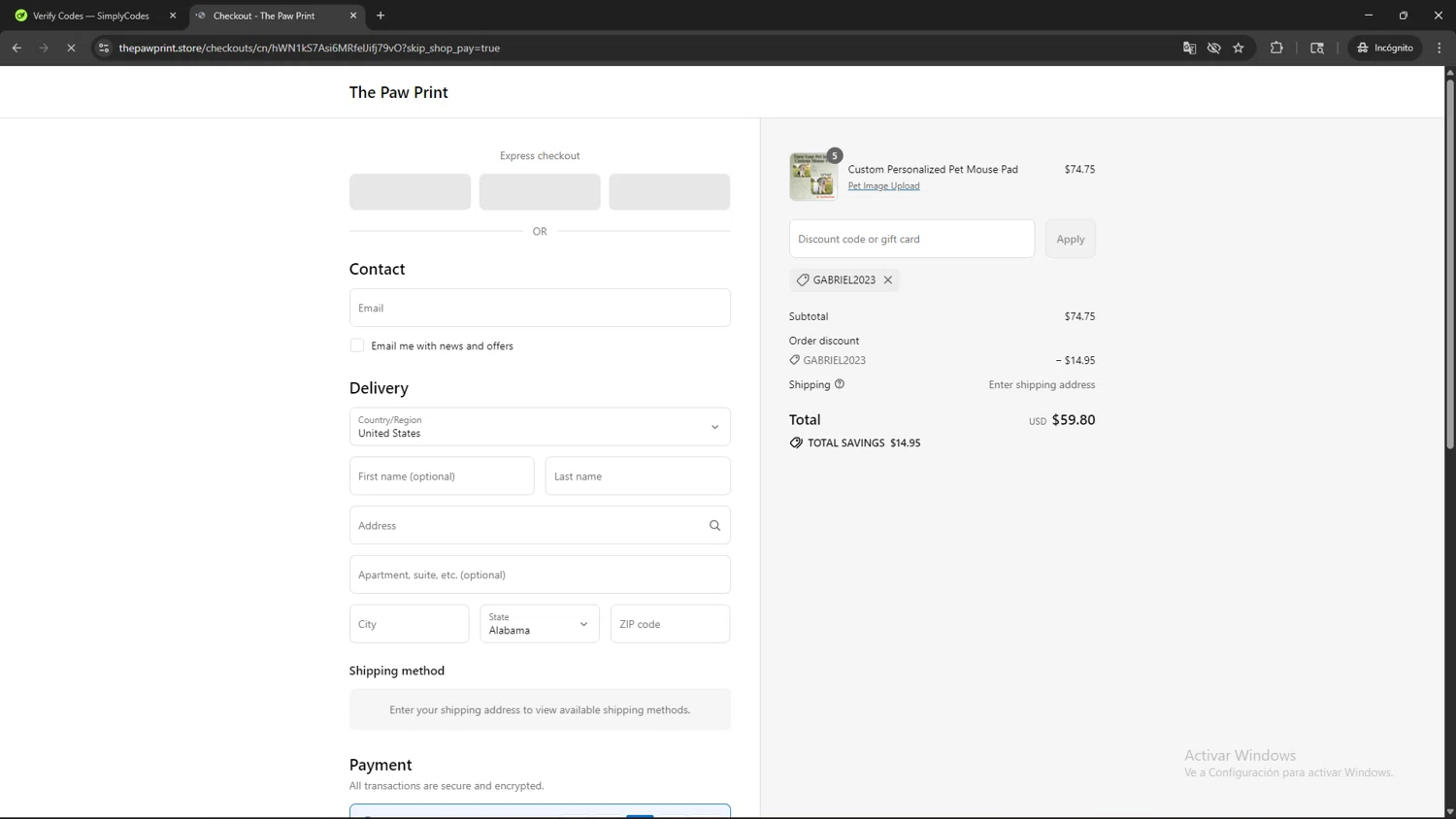Click the browser forward arrow

tap(44, 48)
